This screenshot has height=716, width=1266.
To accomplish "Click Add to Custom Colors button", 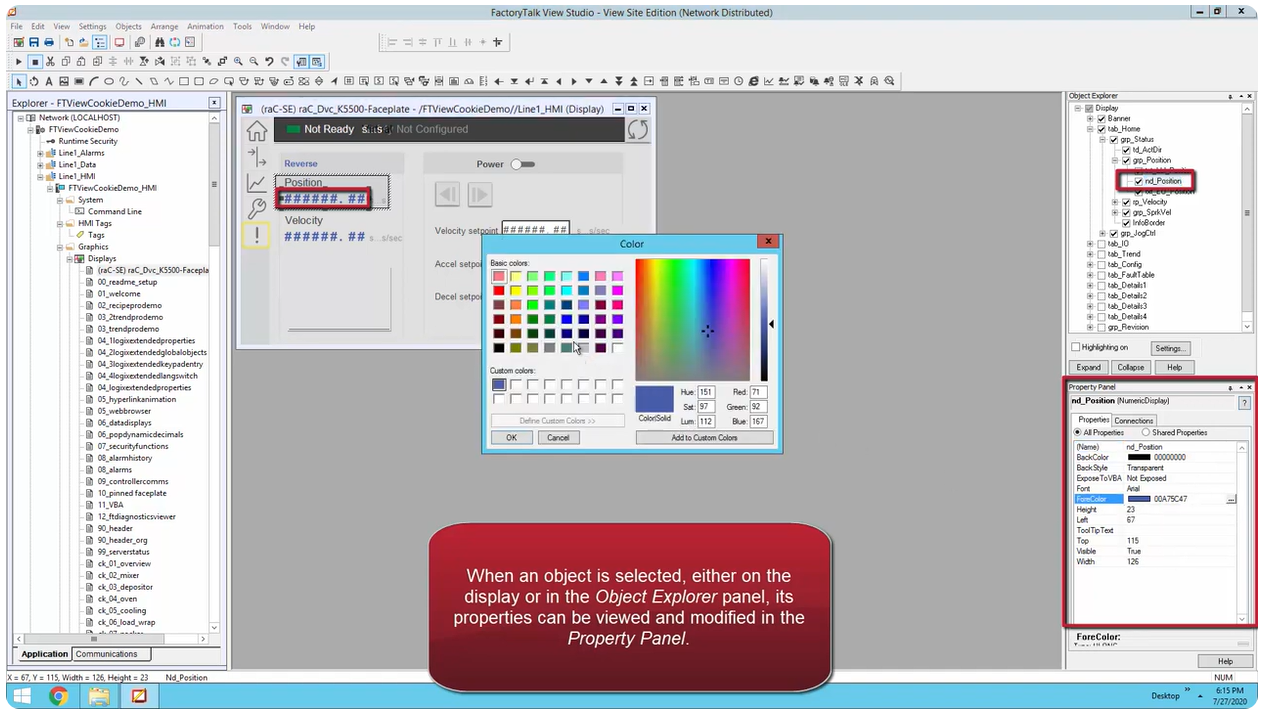I will [x=704, y=438].
